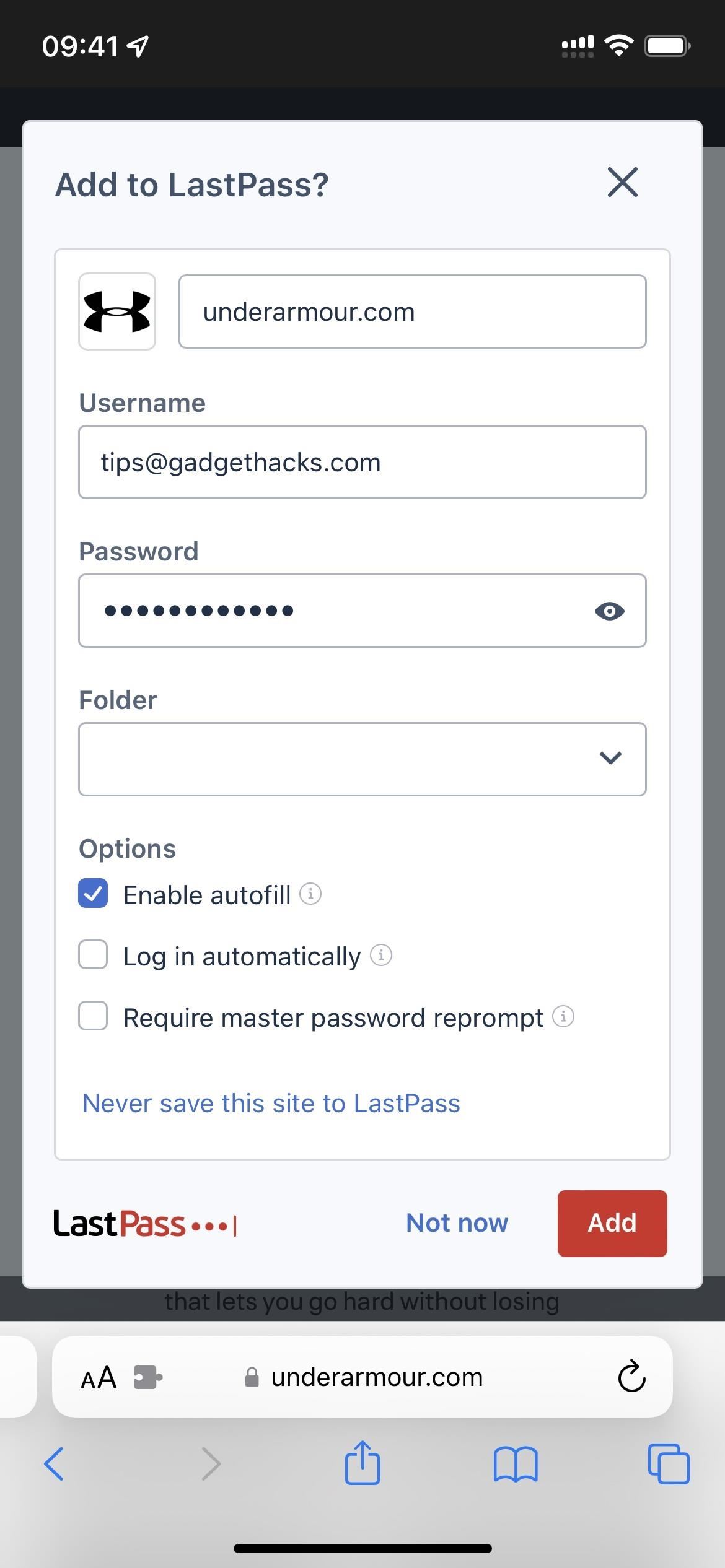Uncheck the Enable autofill checkbox
725x1568 pixels.
[93, 894]
